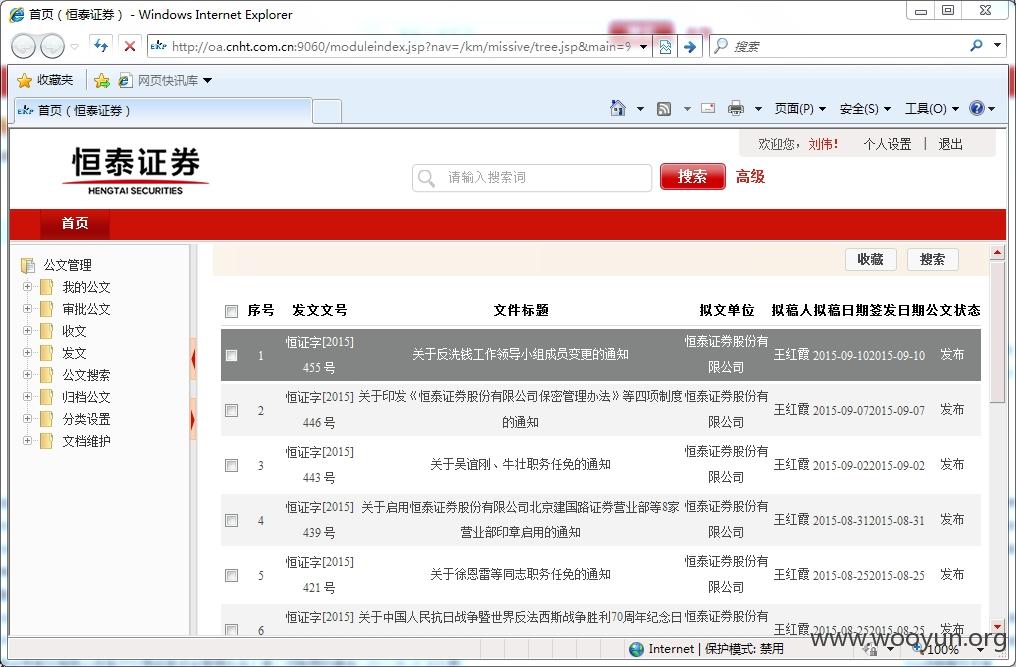Check row 1 checkbox 恒证字[2015] 455号
The width and height of the screenshot is (1016, 667).
point(231,355)
